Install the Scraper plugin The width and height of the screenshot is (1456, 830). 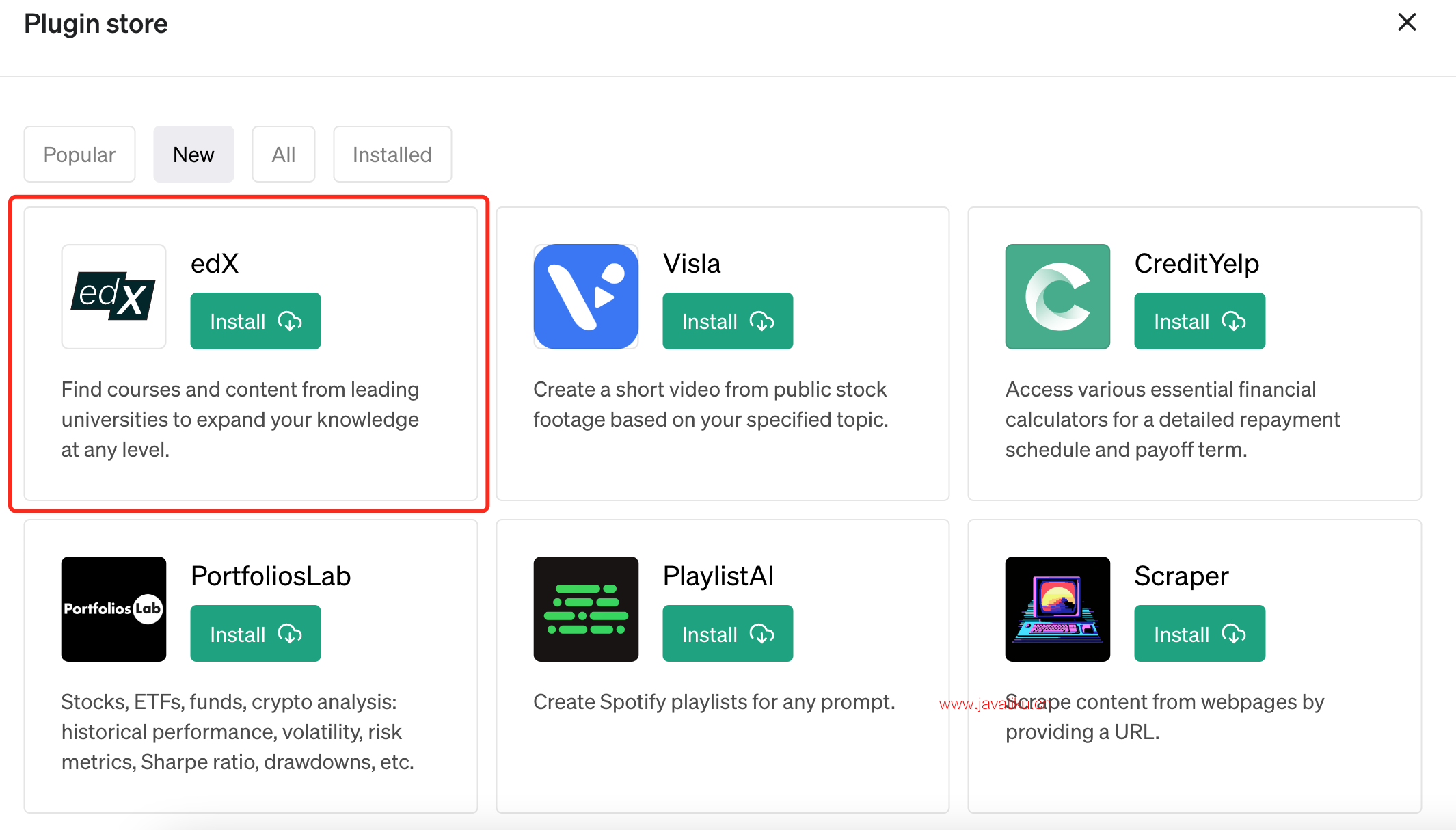[x=1200, y=634]
